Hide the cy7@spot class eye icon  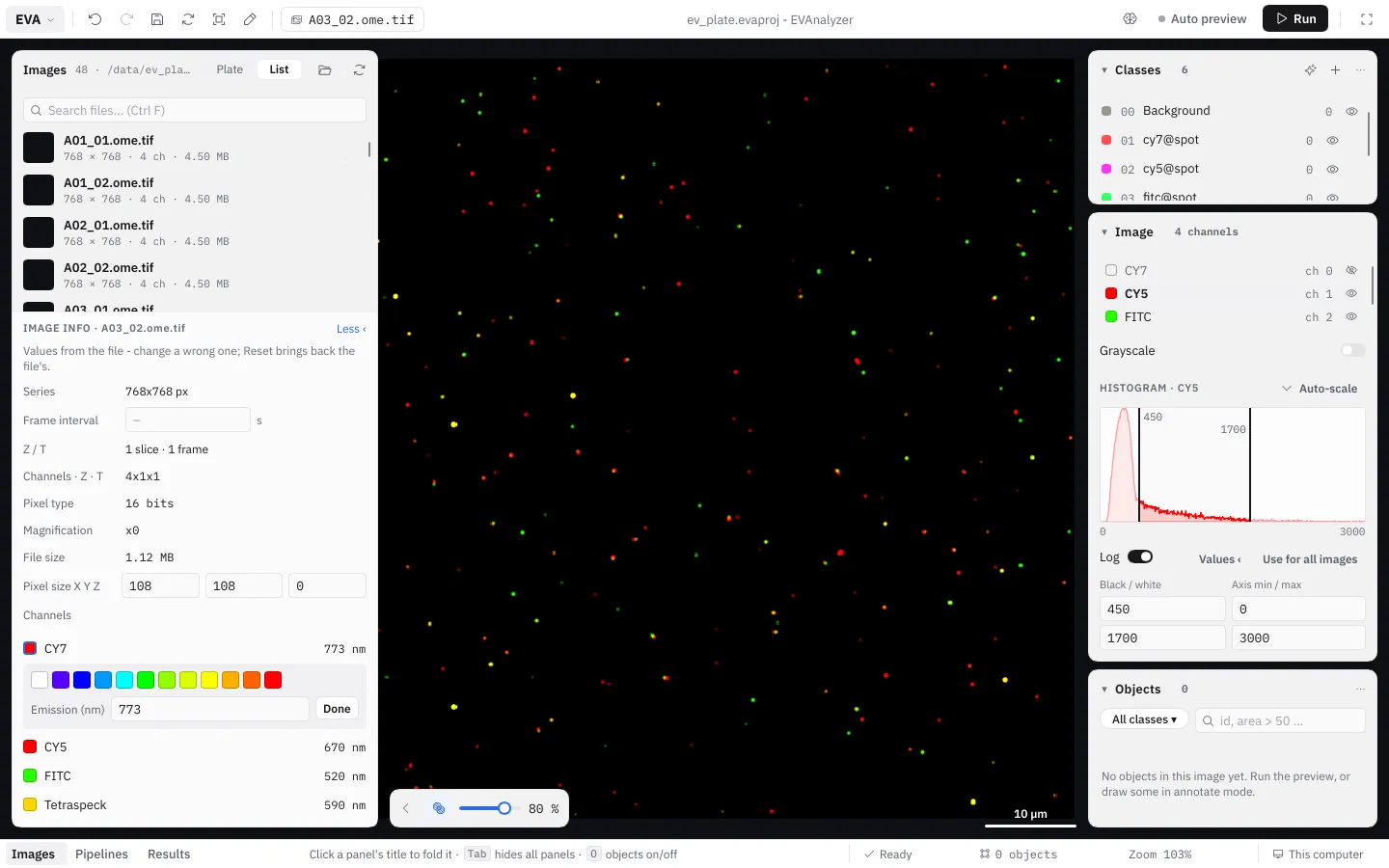point(1332,140)
